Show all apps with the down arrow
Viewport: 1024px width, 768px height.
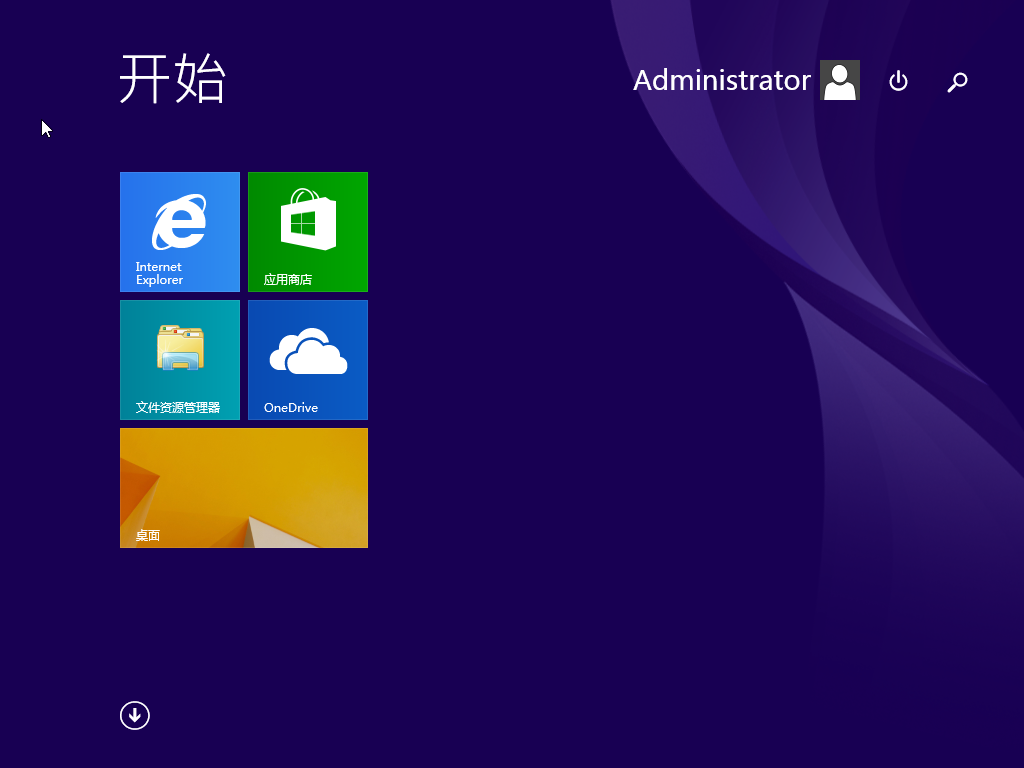point(135,716)
